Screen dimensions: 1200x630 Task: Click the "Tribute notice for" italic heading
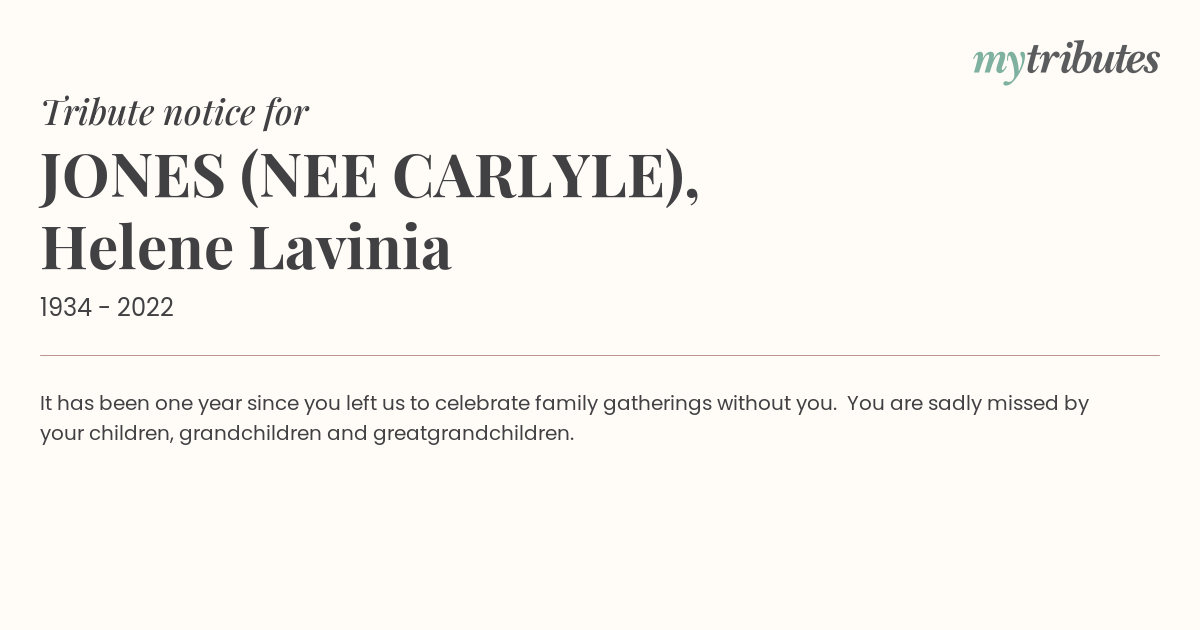175,113
